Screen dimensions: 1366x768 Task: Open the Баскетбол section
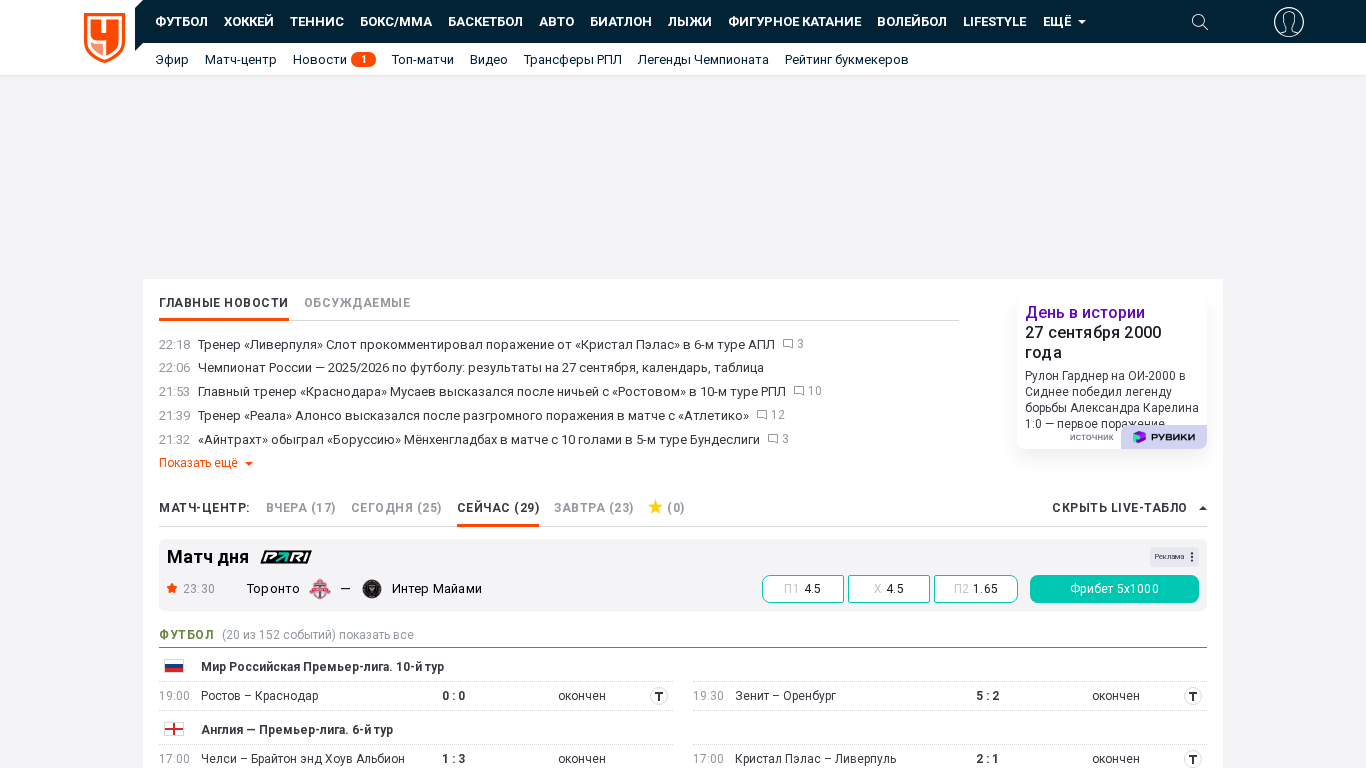tap(485, 22)
